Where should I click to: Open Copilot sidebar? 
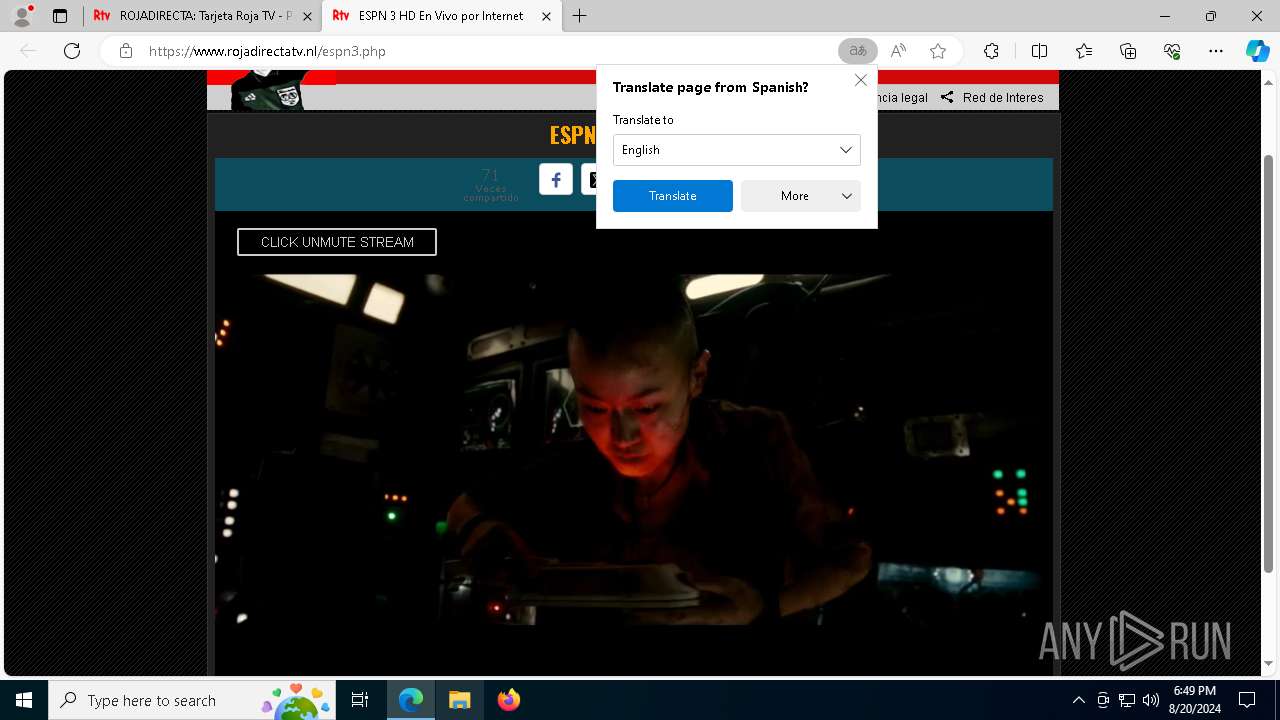[x=1257, y=51]
